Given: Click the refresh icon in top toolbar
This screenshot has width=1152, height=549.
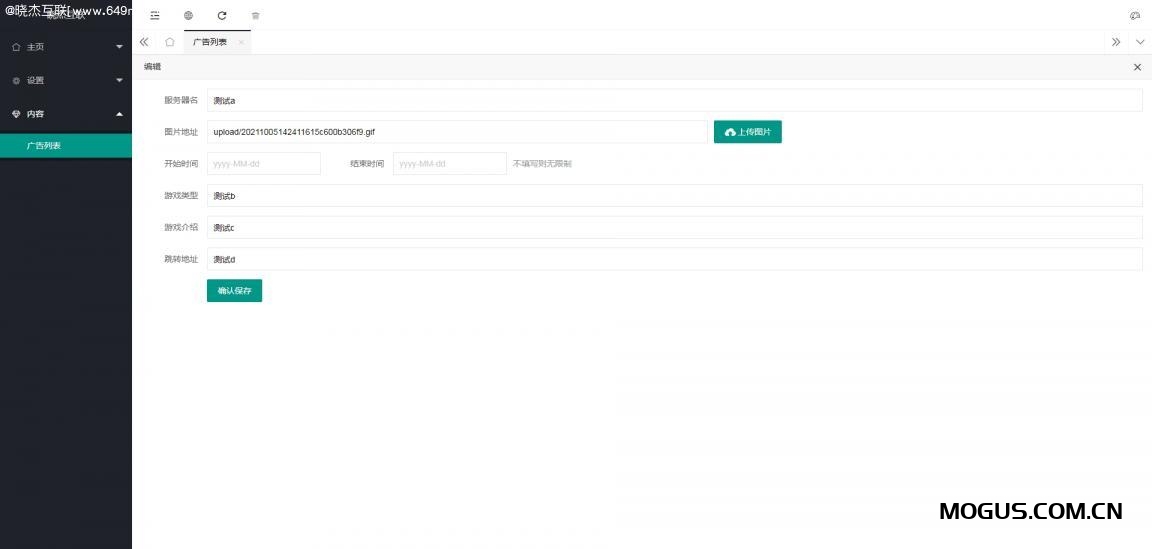Looking at the screenshot, I should [x=222, y=15].
